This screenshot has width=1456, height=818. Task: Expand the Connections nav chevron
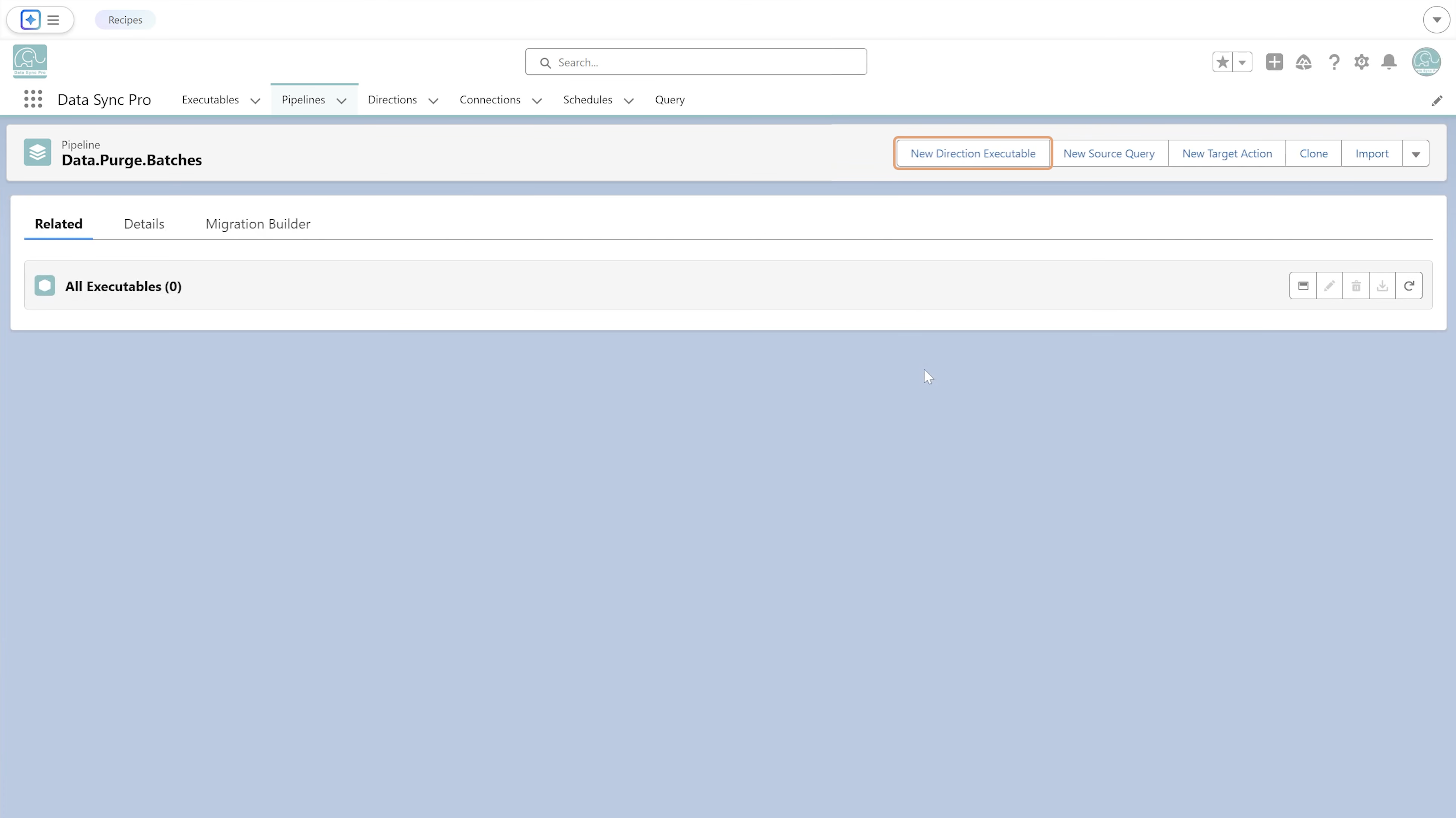[x=537, y=101]
